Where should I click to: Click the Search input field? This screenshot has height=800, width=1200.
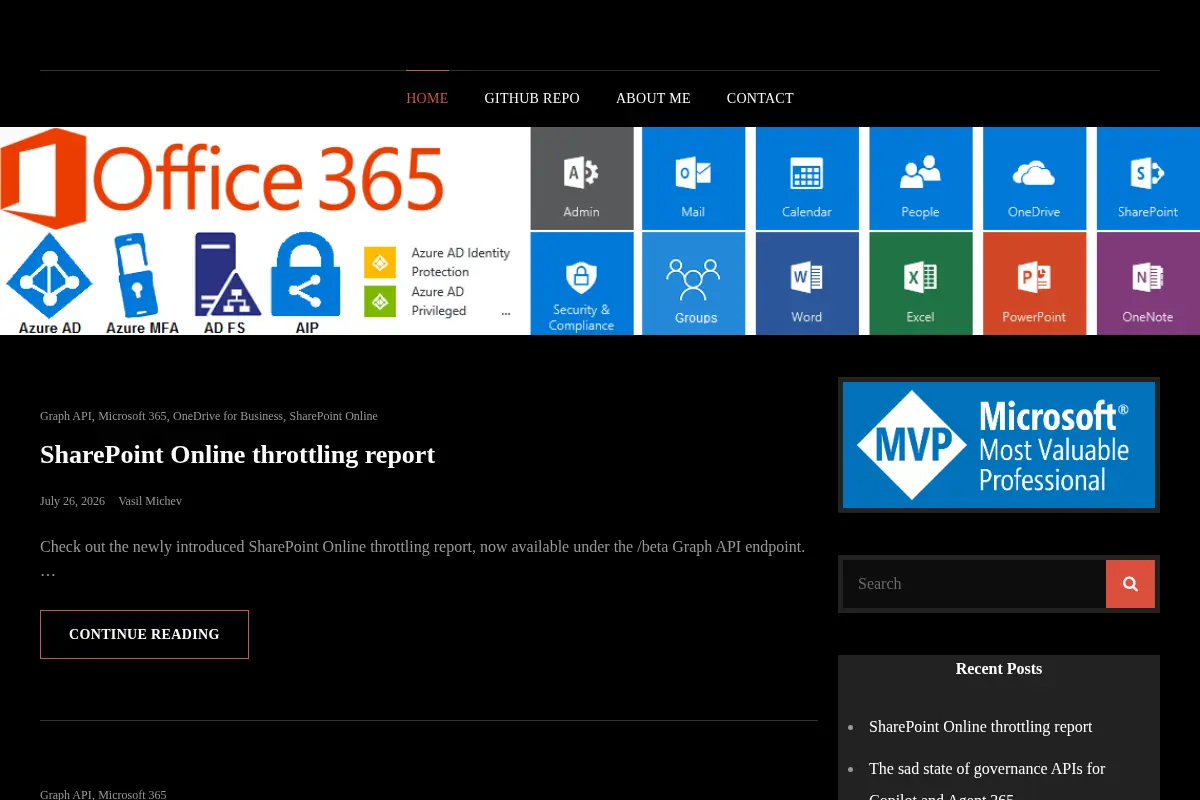pos(974,584)
